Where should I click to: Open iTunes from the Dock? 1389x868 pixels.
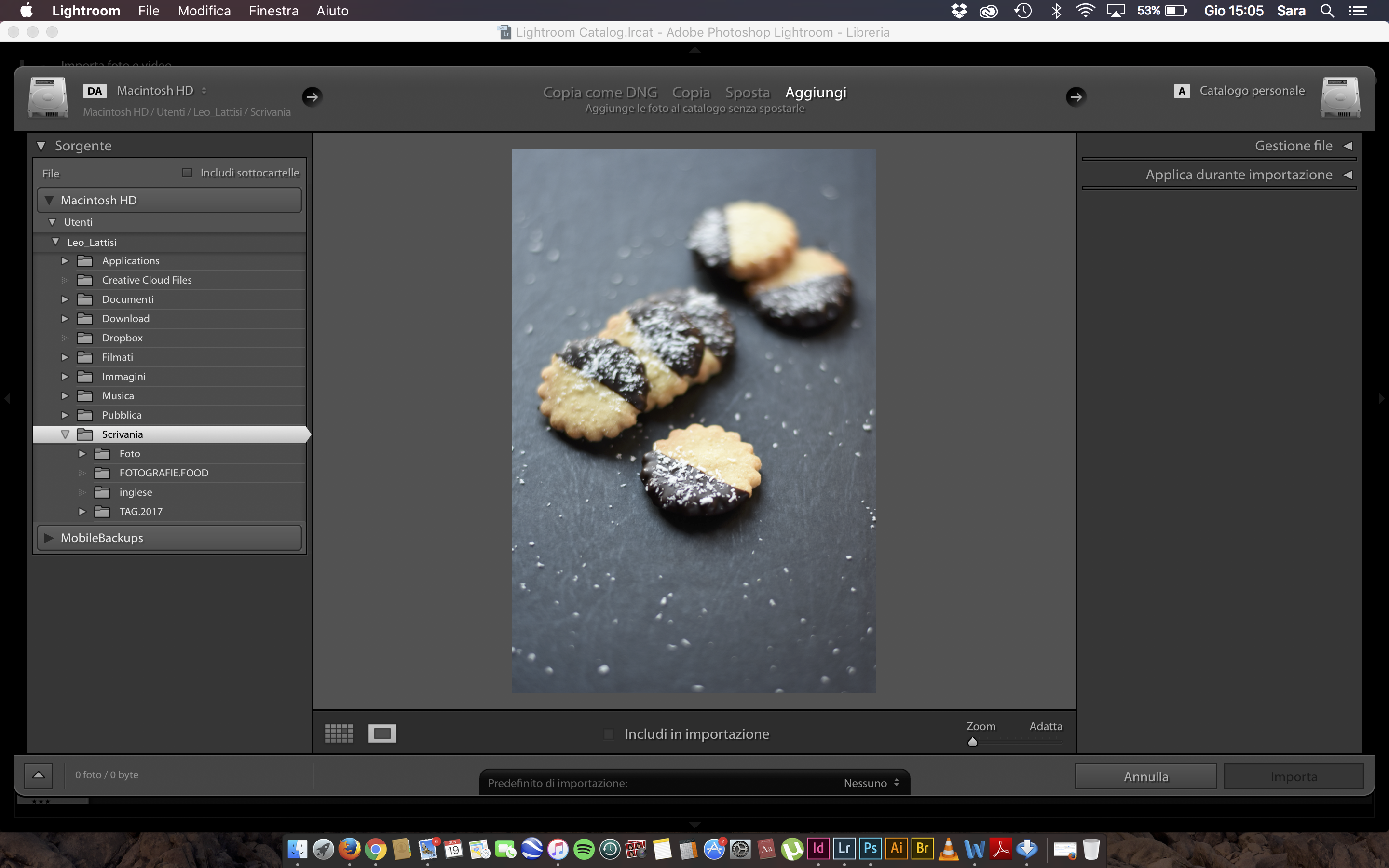pyautogui.click(x=558, y=849)
